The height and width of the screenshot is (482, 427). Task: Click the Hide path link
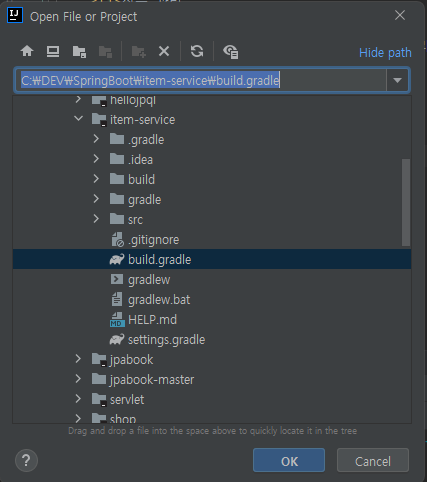[385, 53]
